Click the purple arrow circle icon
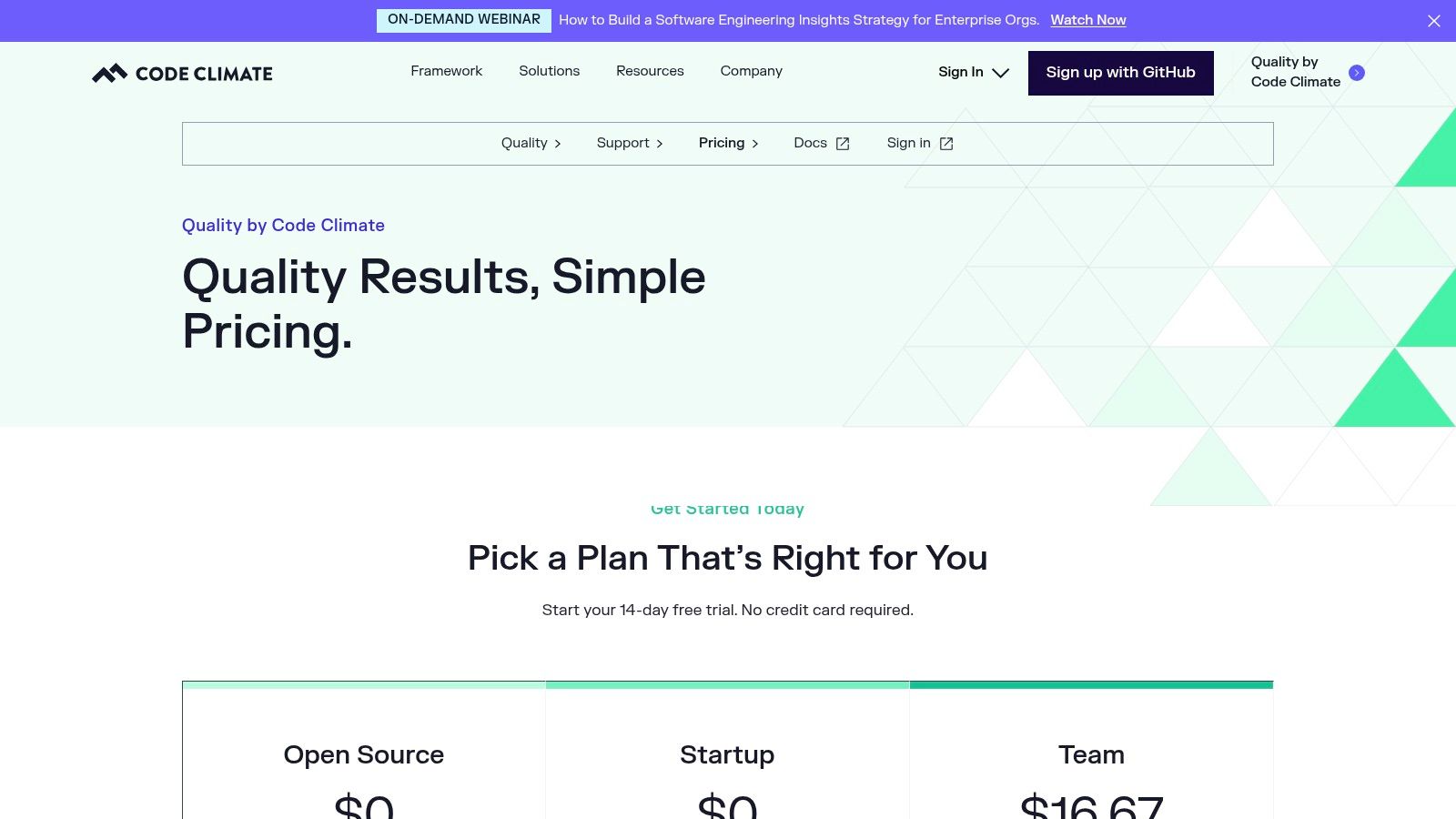Screen dimensions: 1456x819 pyautogui.click(x=1356, y=73)
